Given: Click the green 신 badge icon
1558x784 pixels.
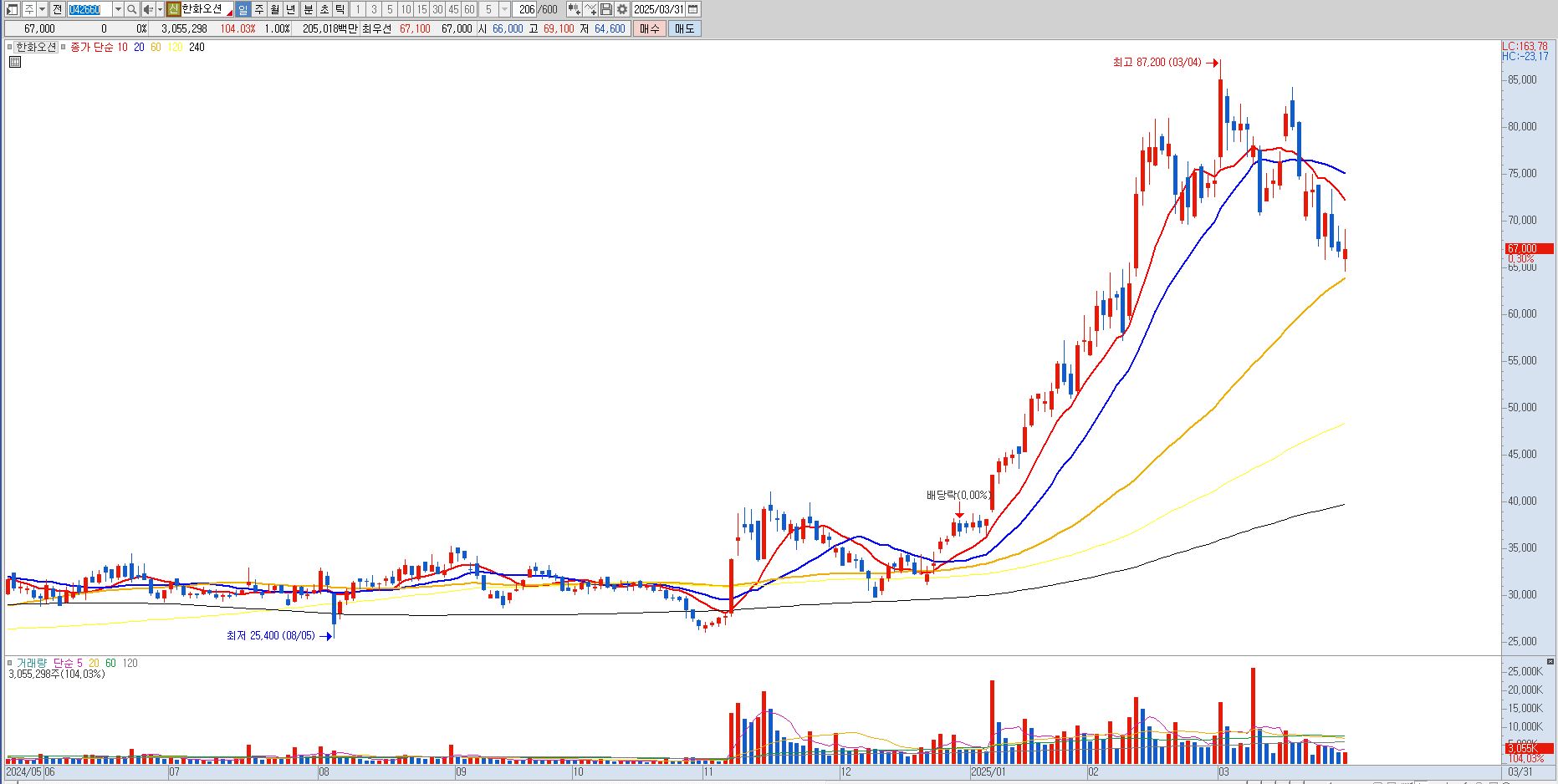Looking at the screenshot, I should [x=173, y=9].
